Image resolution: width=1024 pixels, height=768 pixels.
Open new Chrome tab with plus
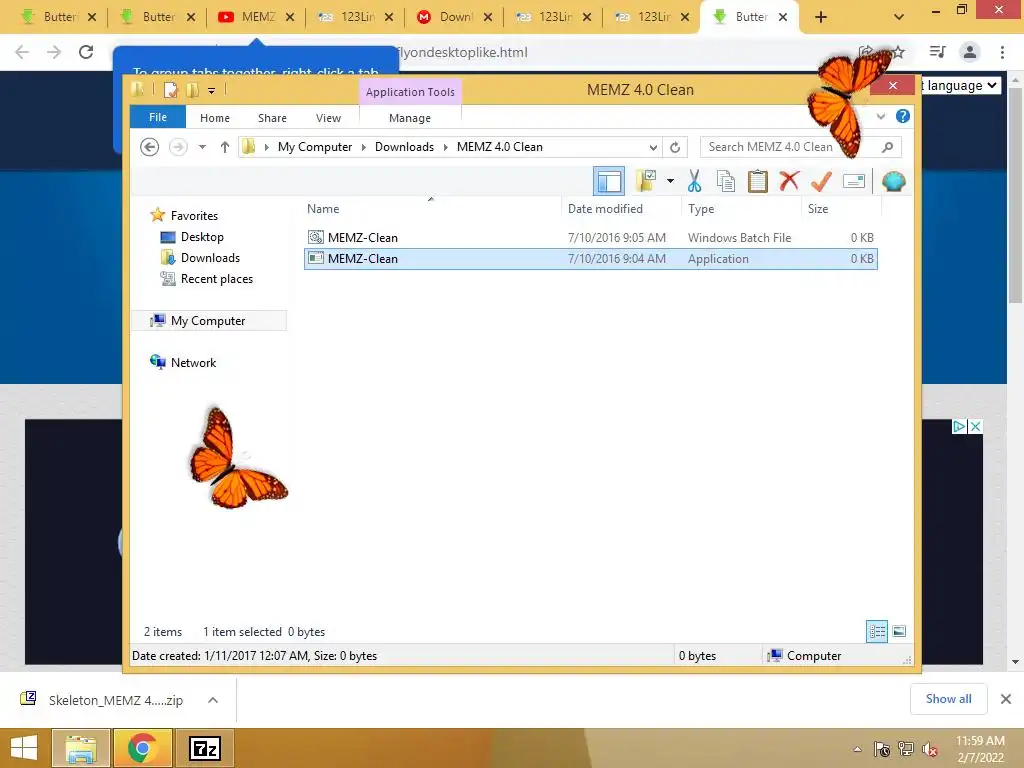(x=821, y=18)
